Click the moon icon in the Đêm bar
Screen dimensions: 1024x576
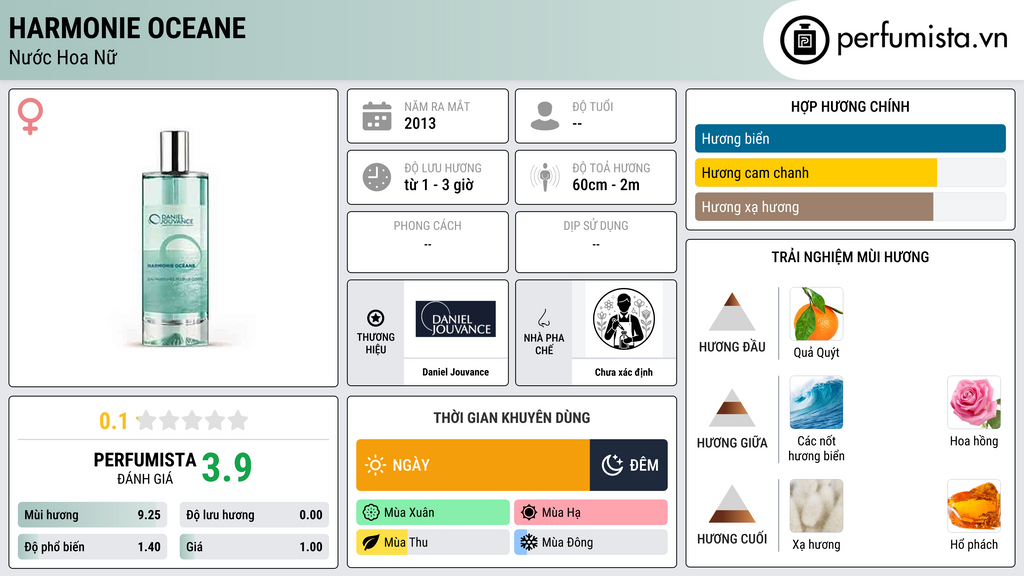(x=612, y=465)
